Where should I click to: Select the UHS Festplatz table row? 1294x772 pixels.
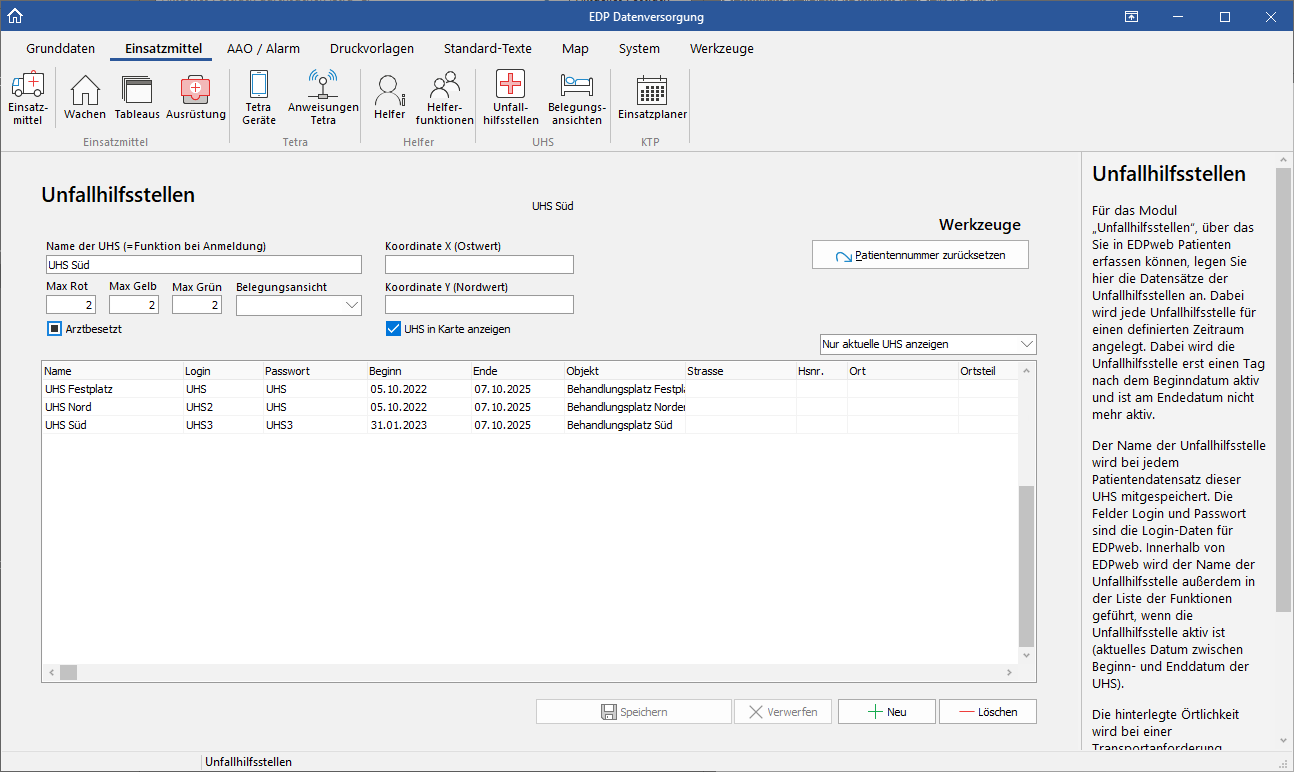pos(110,389)
